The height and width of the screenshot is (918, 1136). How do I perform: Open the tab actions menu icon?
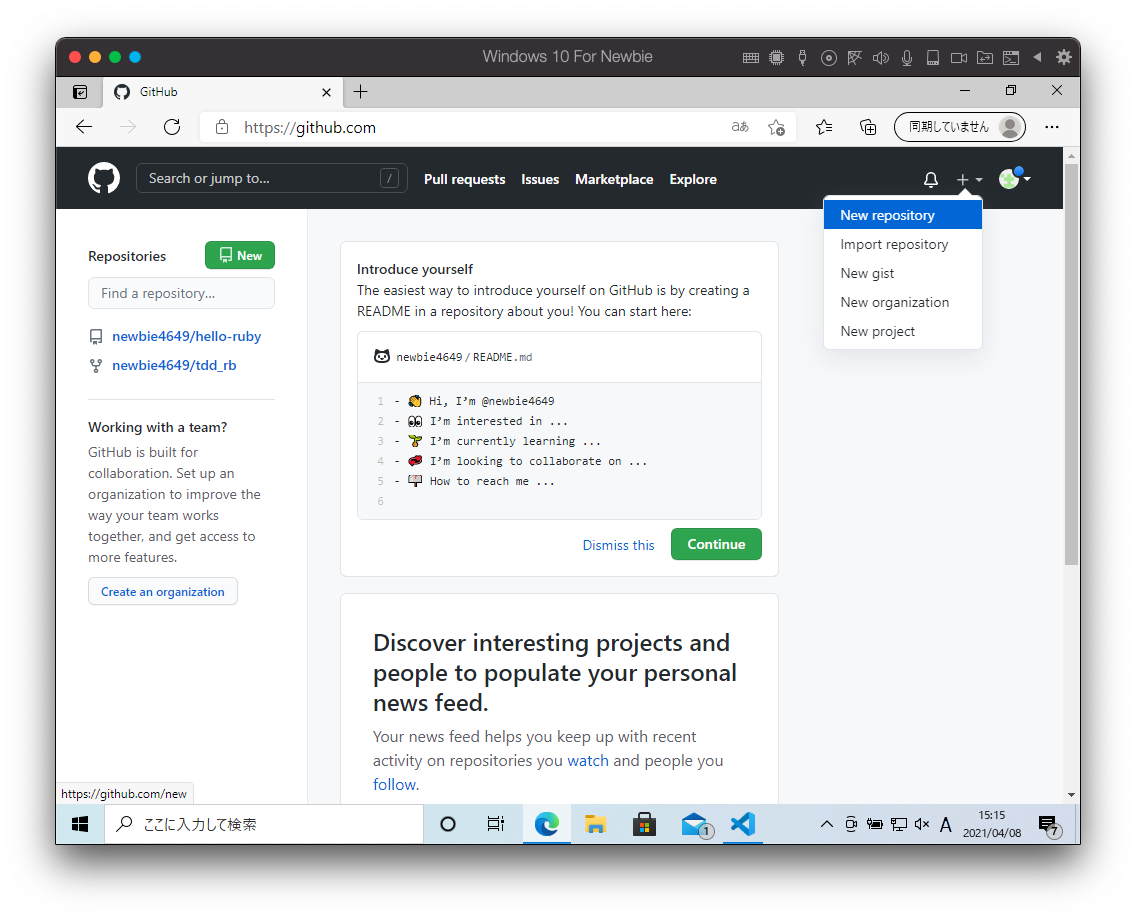coord(80,92)
